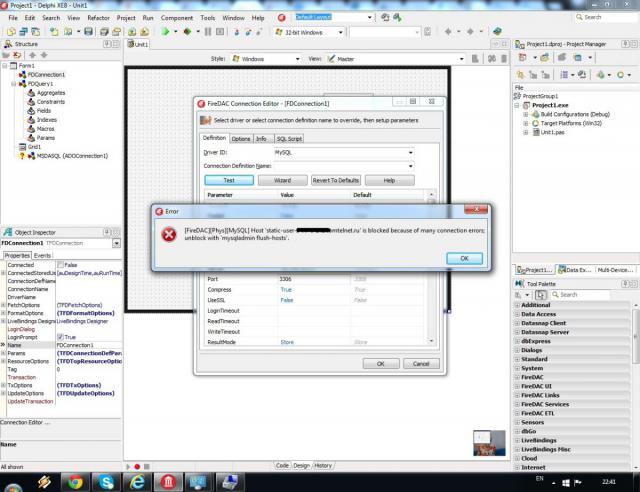Click Cancel in FireDAC Connection Editor
This screenshot has height=492, width=640.
coord(421,363)
